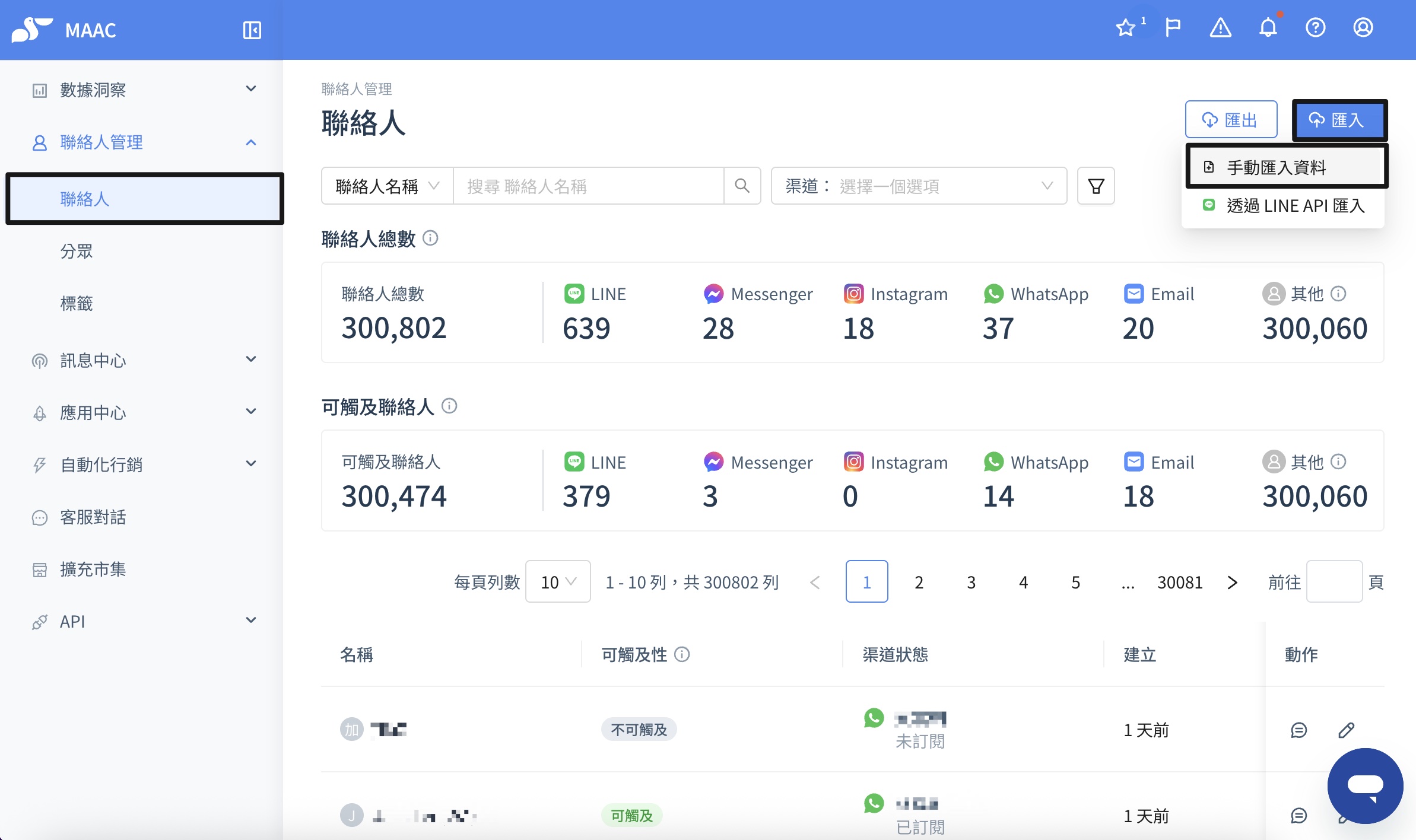The image size is (1416, 840).
Task: Edit the 不可觸及 contact row
Action: pos(1347,730)
